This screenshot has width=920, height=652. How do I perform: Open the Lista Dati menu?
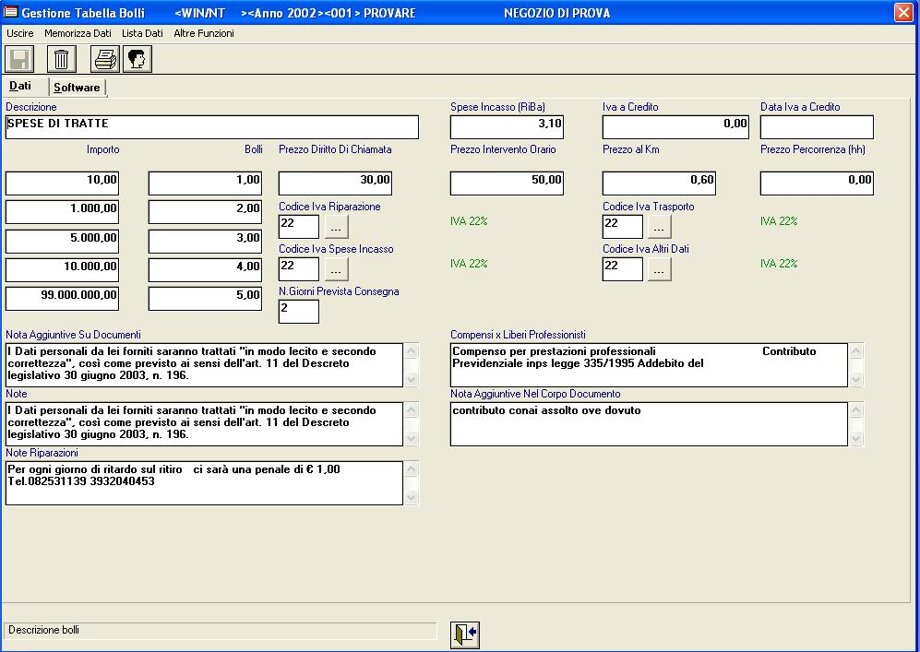[142, 33]
